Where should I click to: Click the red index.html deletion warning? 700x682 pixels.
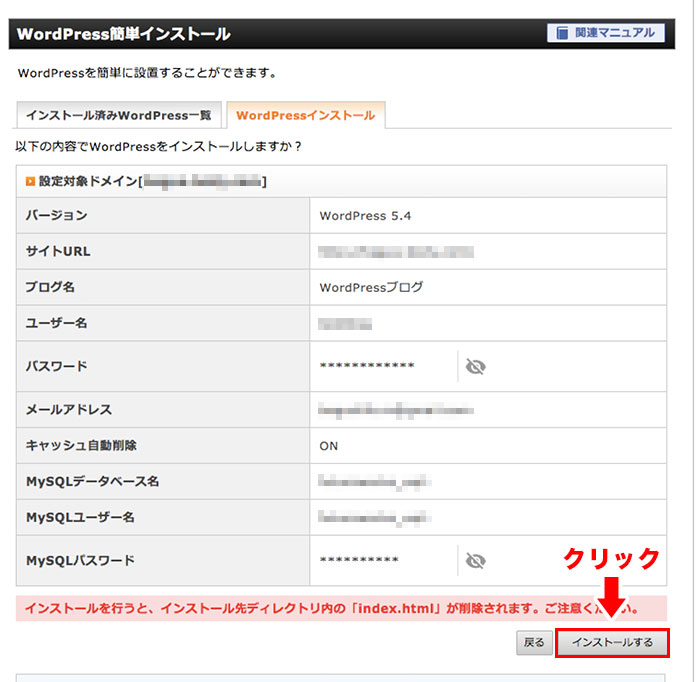tap(341, 608)
